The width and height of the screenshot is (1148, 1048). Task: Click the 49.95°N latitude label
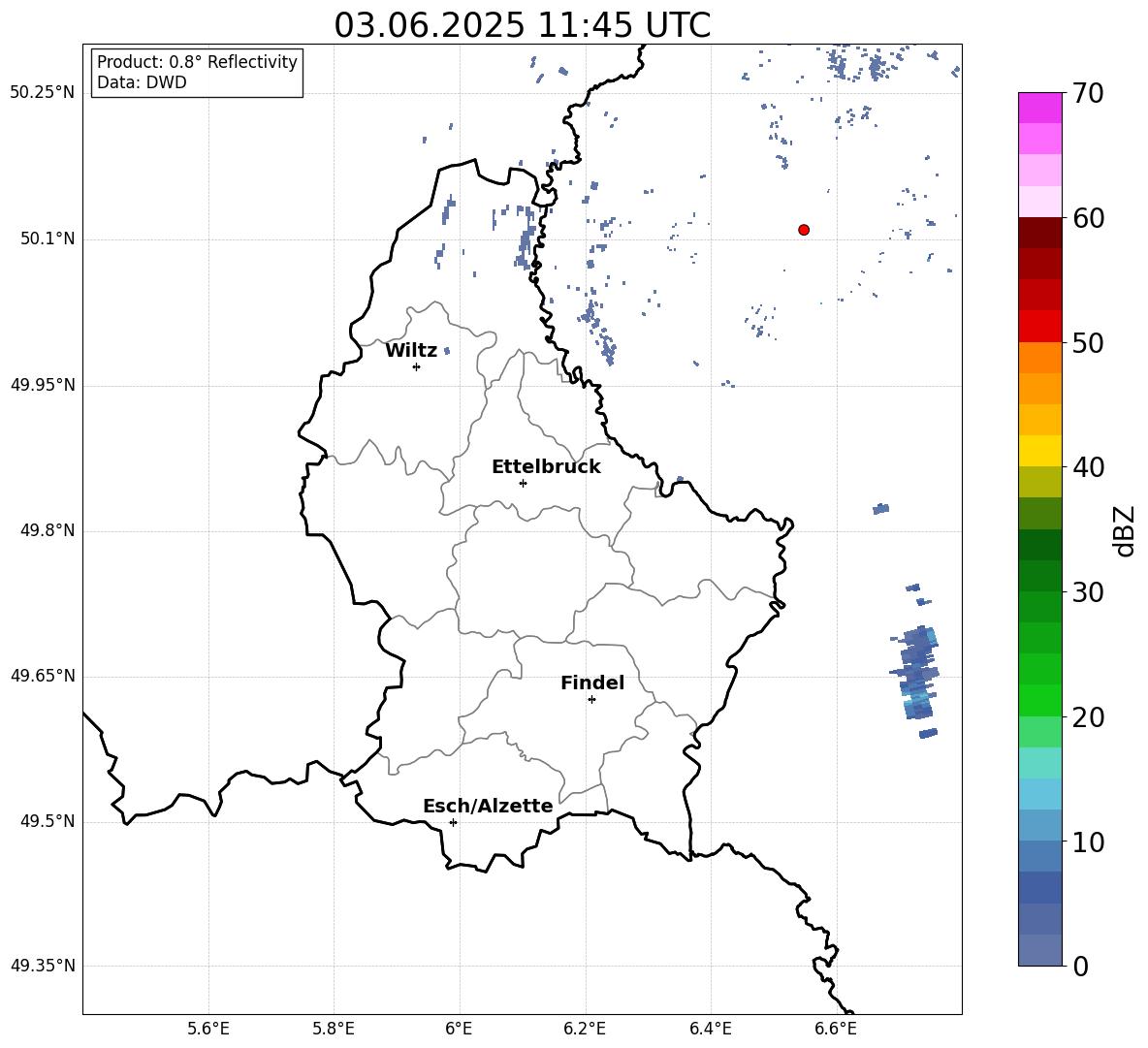[43, 384]
